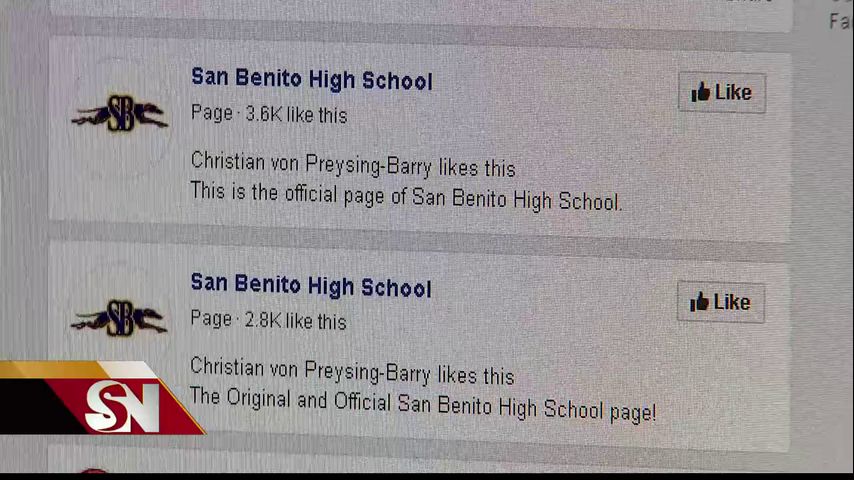854x480 pixels.
Task: Select 'Page · 2.8K like this' text
Action: (x=269, y=320)
